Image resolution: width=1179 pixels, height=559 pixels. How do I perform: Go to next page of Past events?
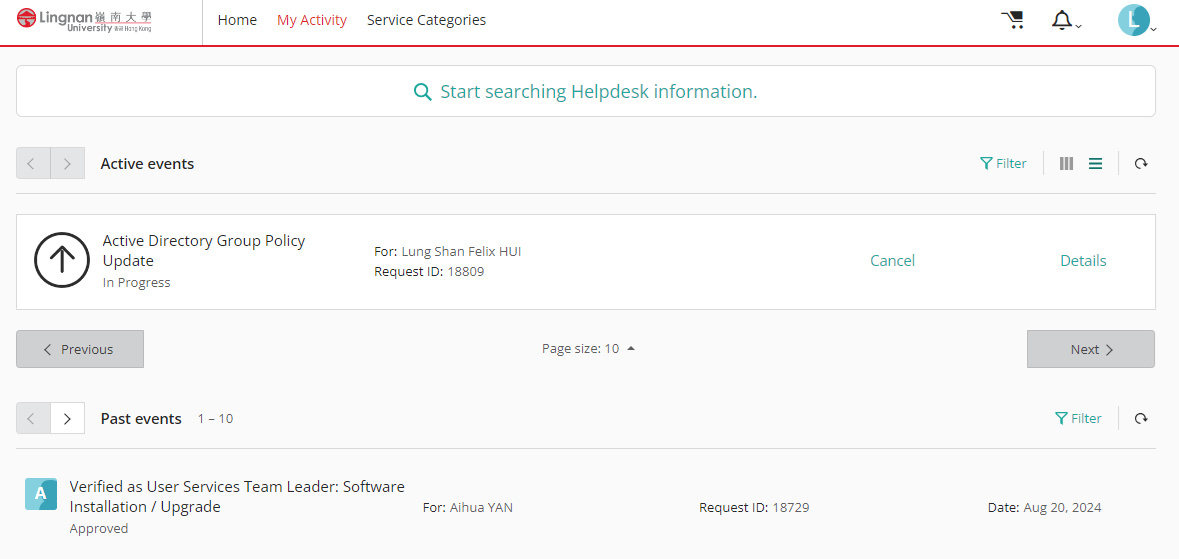click(68, 418)
